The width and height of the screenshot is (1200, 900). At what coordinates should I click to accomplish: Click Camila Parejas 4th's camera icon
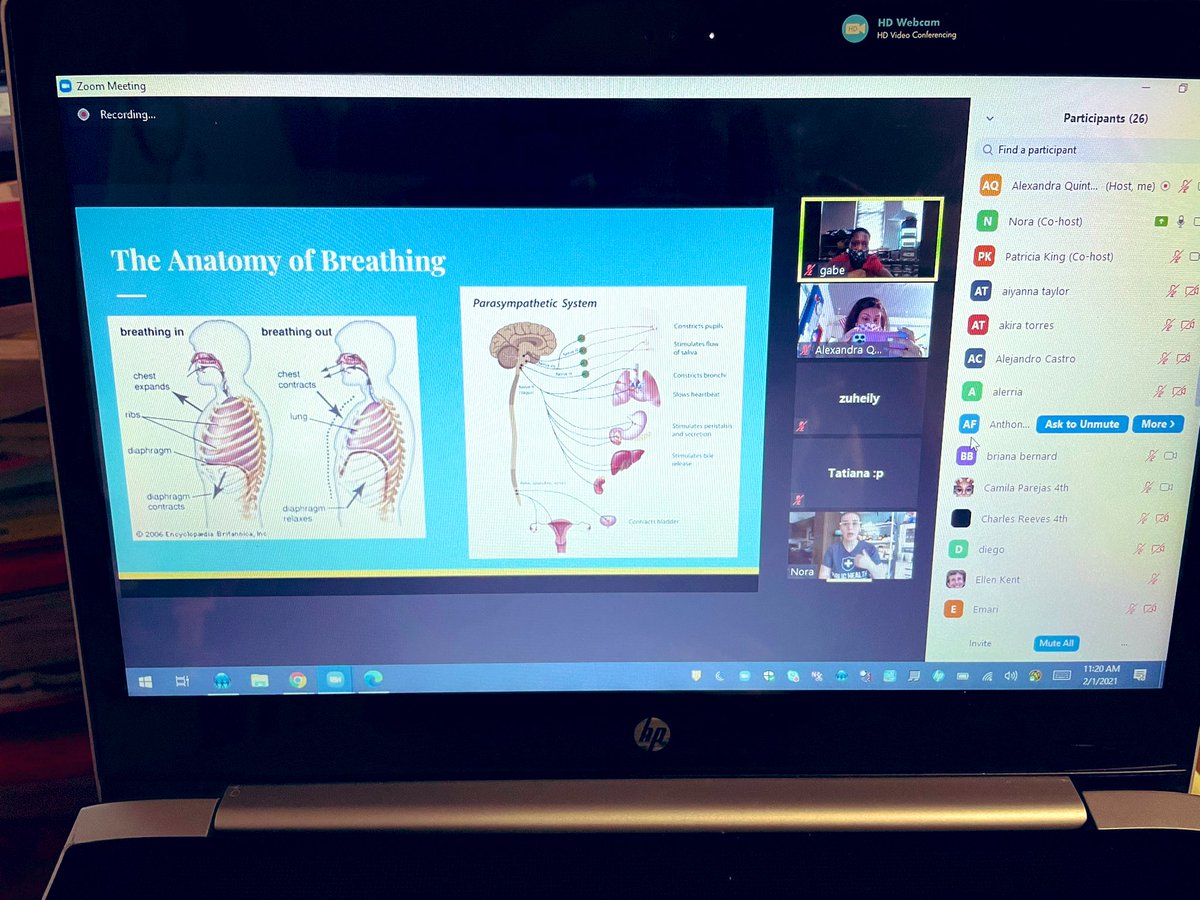pyautogui.click(x=1165, y=488)
